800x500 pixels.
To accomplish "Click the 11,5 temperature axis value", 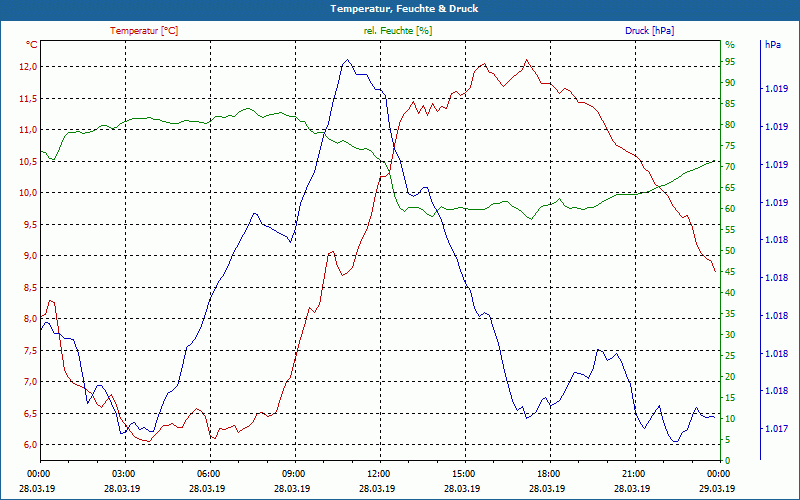I will (29, 98).
